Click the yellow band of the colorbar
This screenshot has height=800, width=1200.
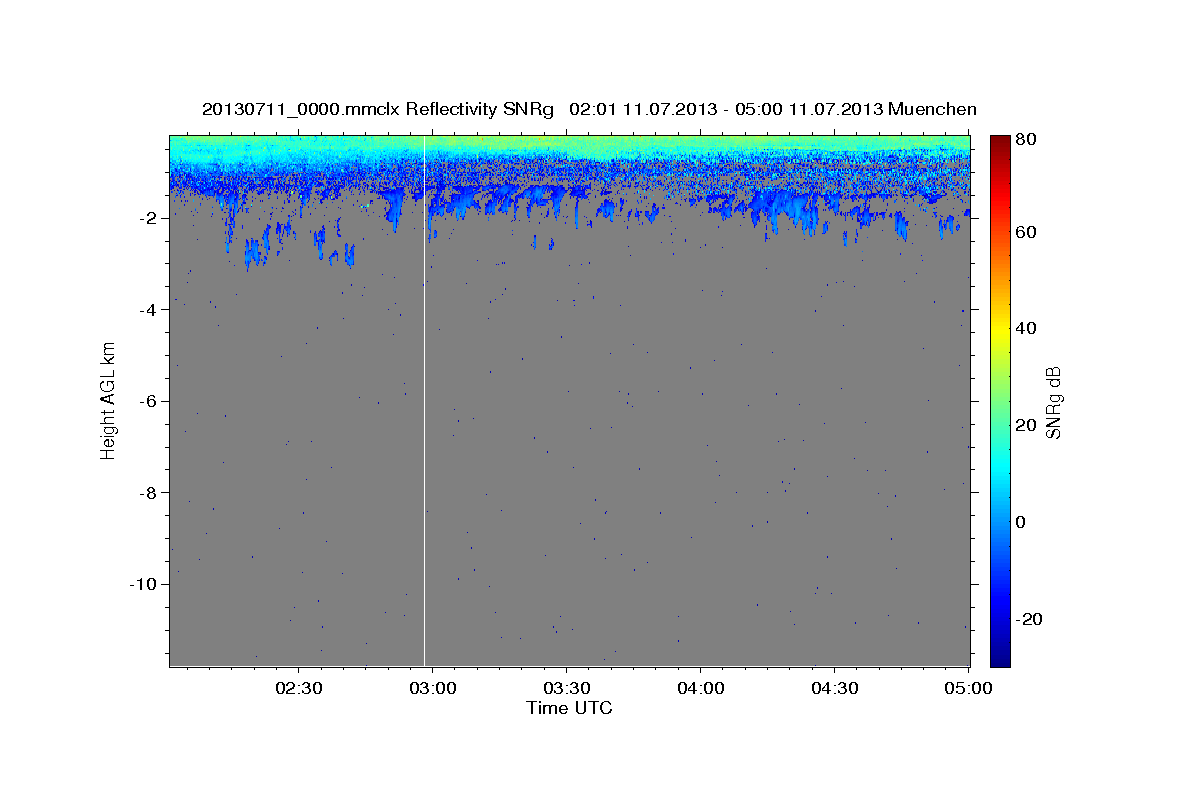point(1000,329)
